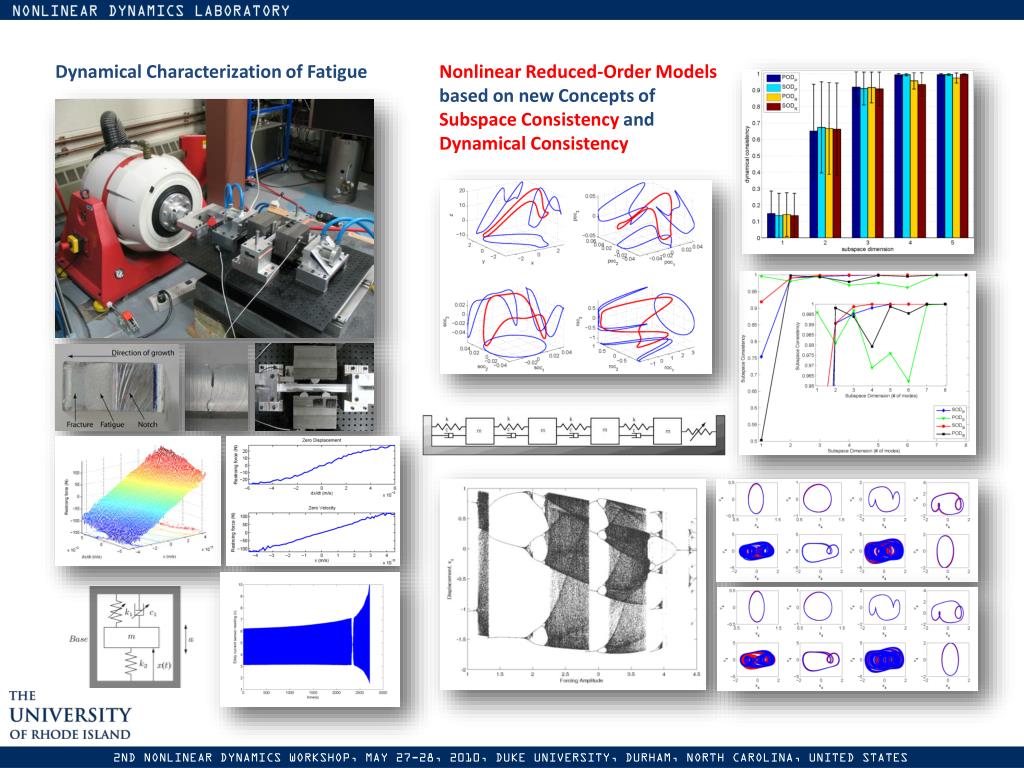Select the red "Dynamical Consistency" phrase
Viewport: 1024px width, 768px height.
(x=534, y=144)
